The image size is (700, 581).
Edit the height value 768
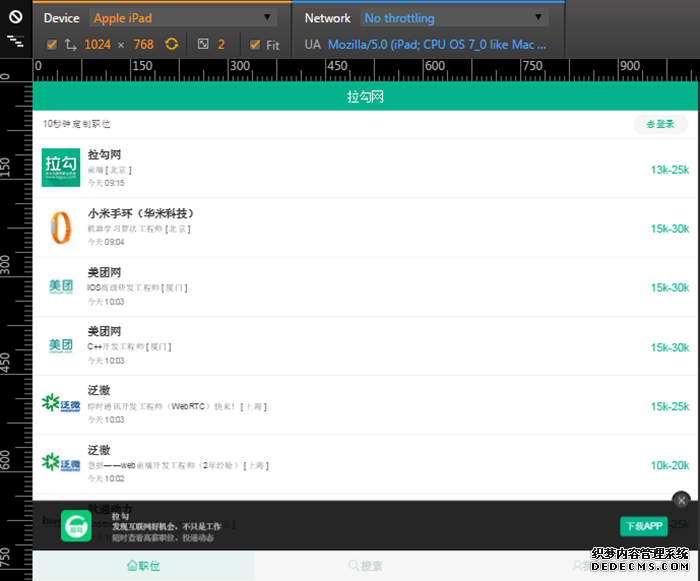point(143,44)
